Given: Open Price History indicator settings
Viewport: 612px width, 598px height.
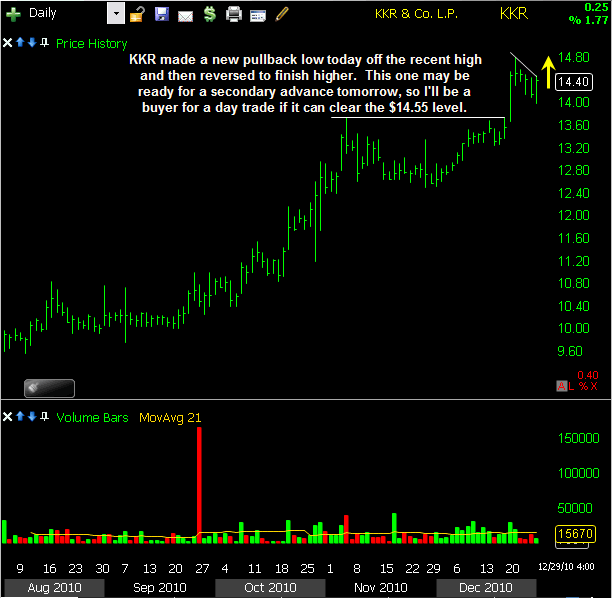Looking at the screenshot, I should 92,43.
